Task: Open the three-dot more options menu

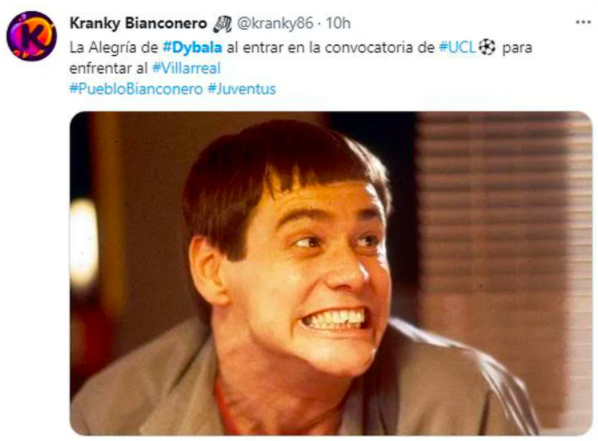Action: 583,23
